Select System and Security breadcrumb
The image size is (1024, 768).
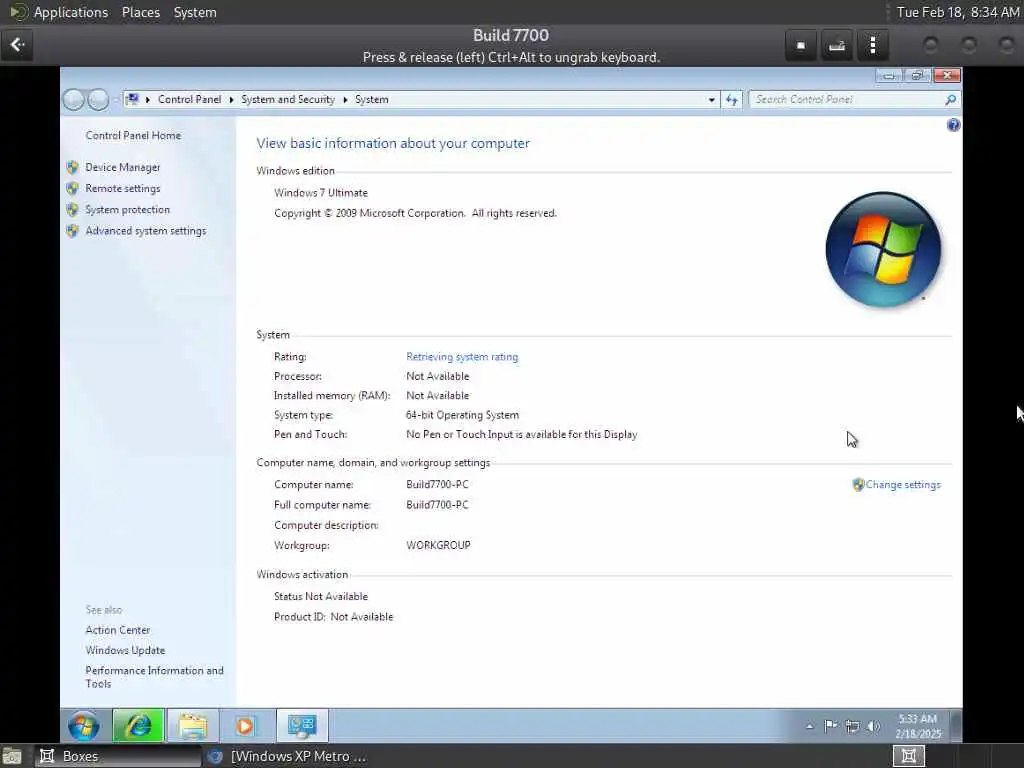click(x=287, y=99)
